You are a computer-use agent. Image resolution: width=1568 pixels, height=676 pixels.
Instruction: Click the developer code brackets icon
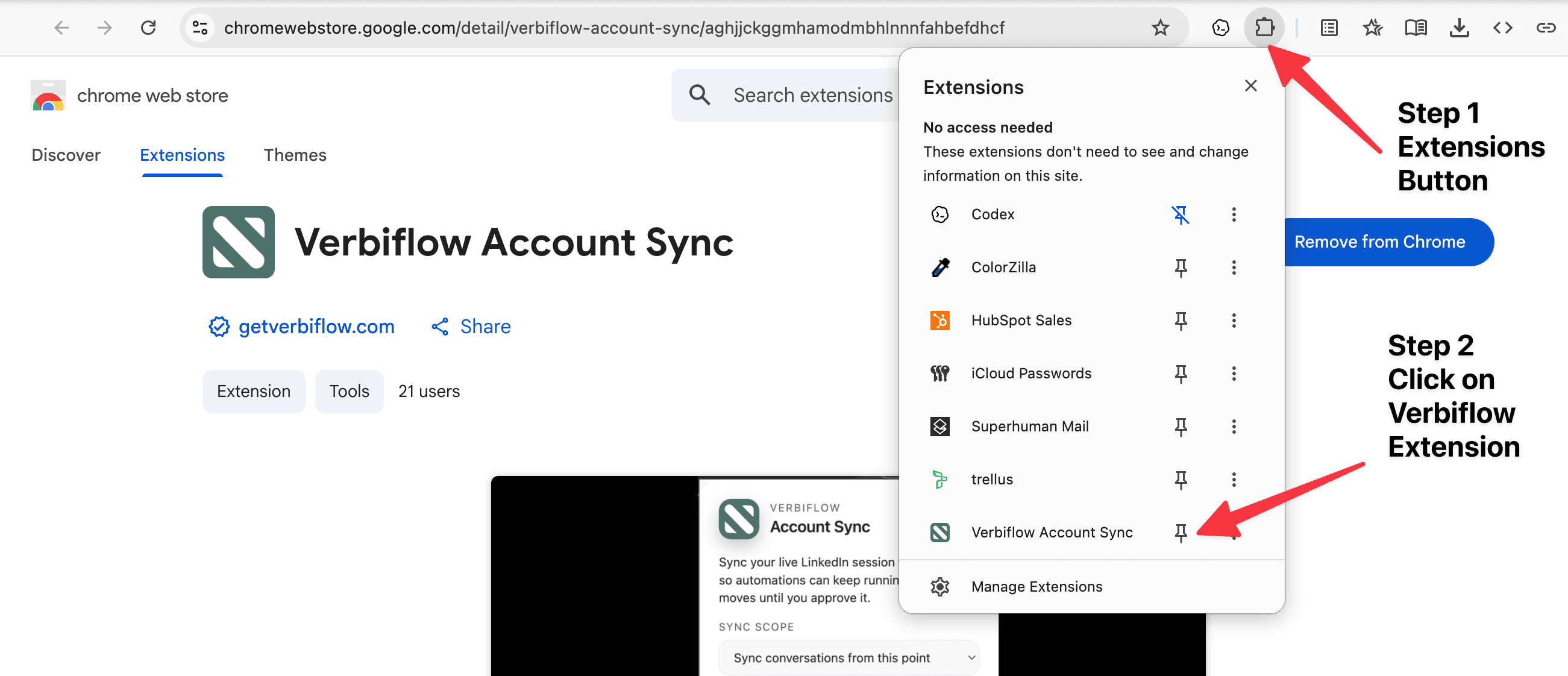[x=1502, y=27]
